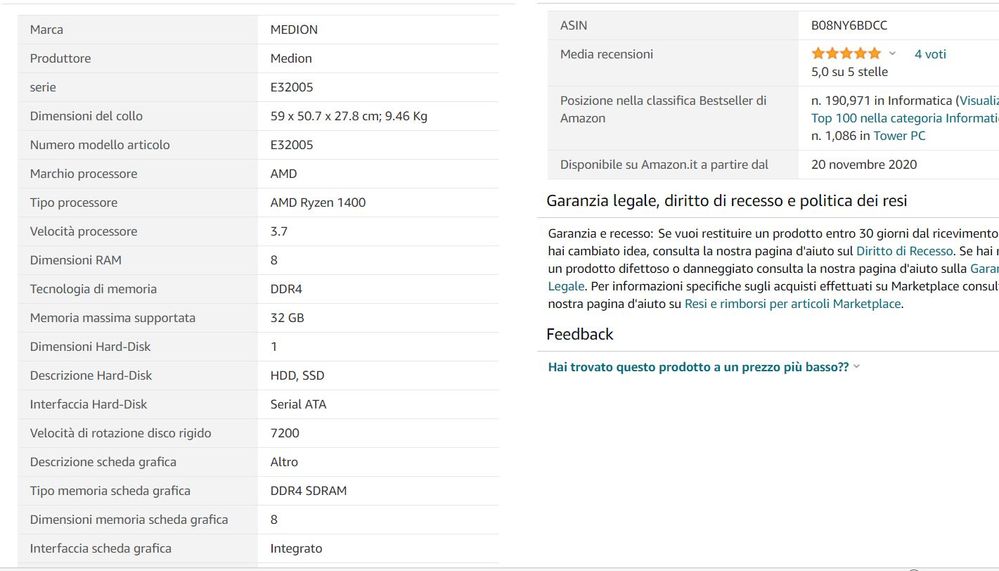This screenshot has width=999, height=571.
Task: Select the "Marca" row label
Action: click(x=47, y=30)
